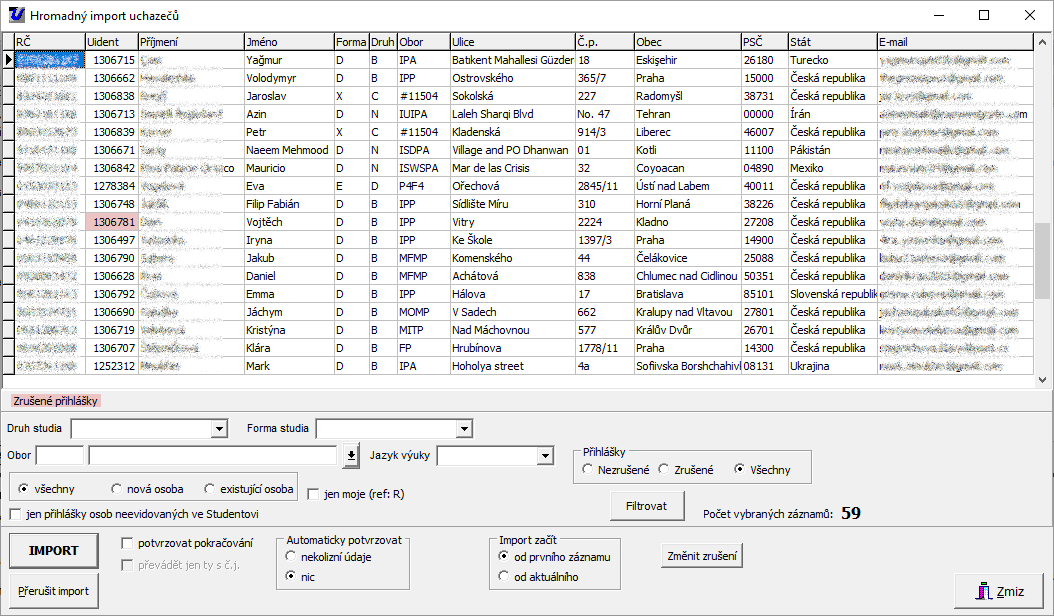1054x616 pixels.
Task: Click the Obor code input field
Action: pos(60,456)
